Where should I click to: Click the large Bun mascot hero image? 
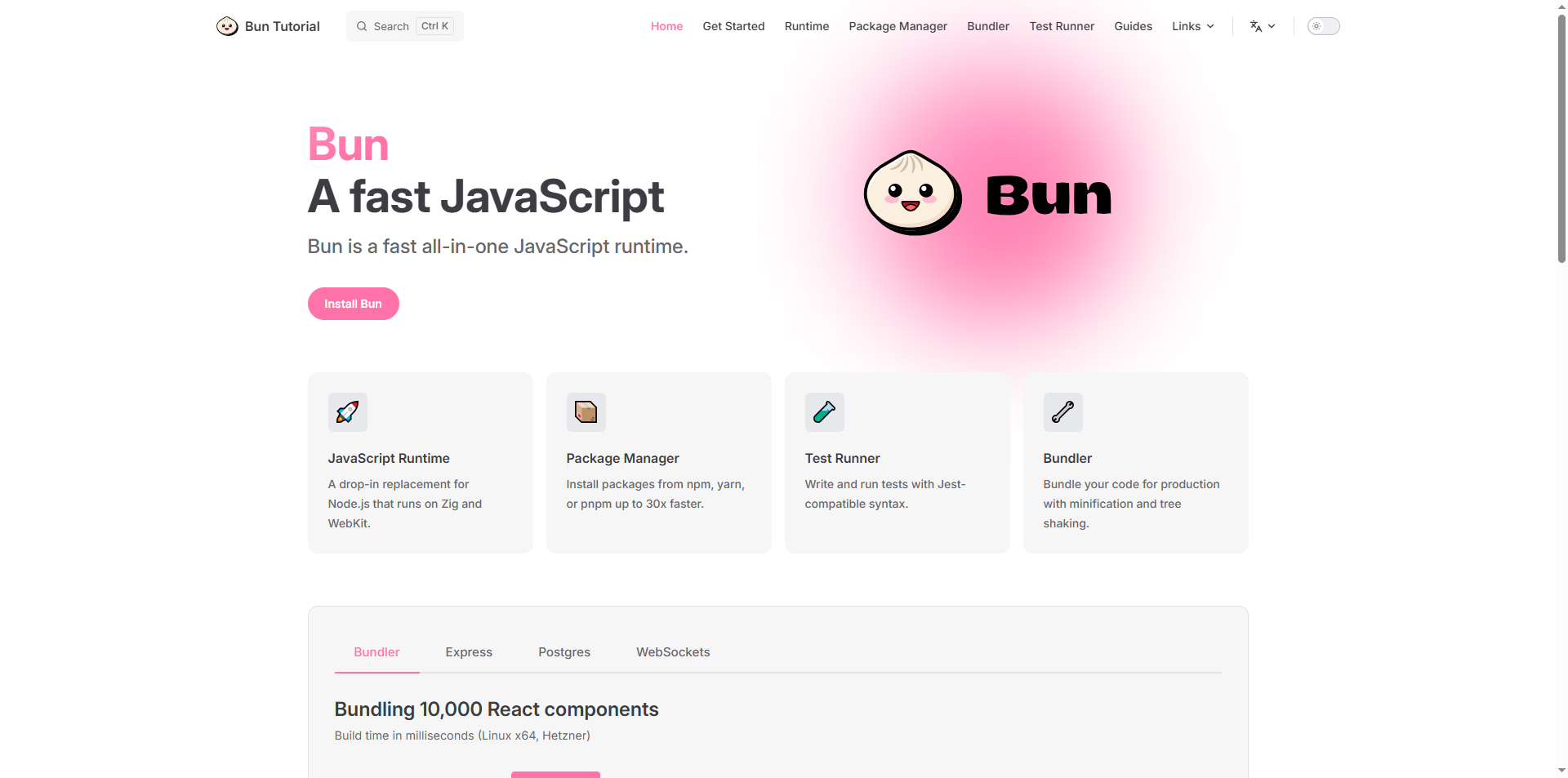[988, 193]
